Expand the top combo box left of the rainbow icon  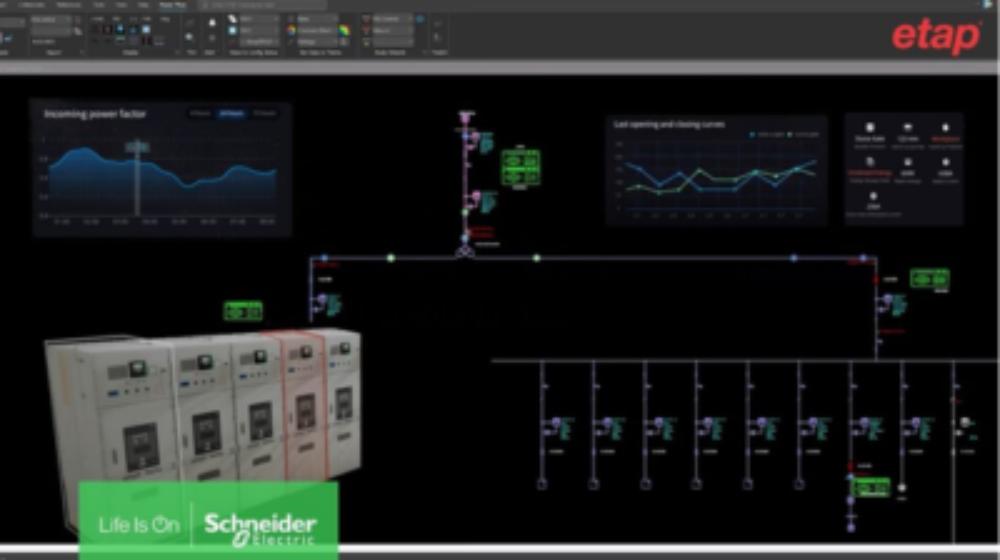pyautogui.click(x=316, y=18)
